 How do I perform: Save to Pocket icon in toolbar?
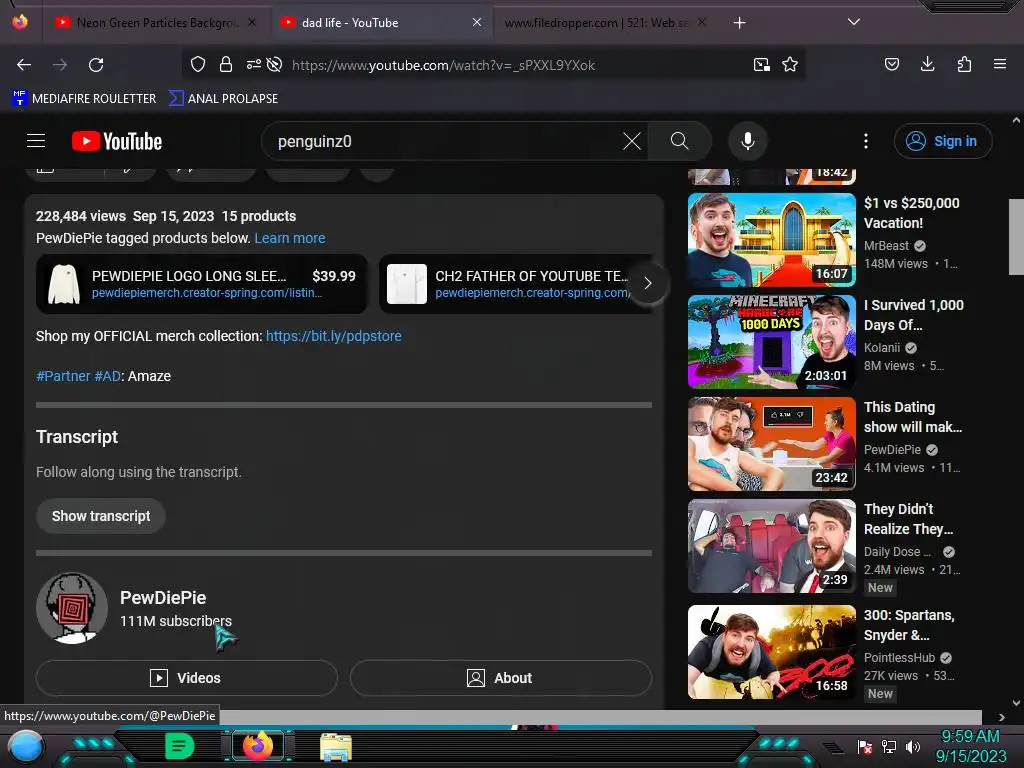click(x=891, y=64)
